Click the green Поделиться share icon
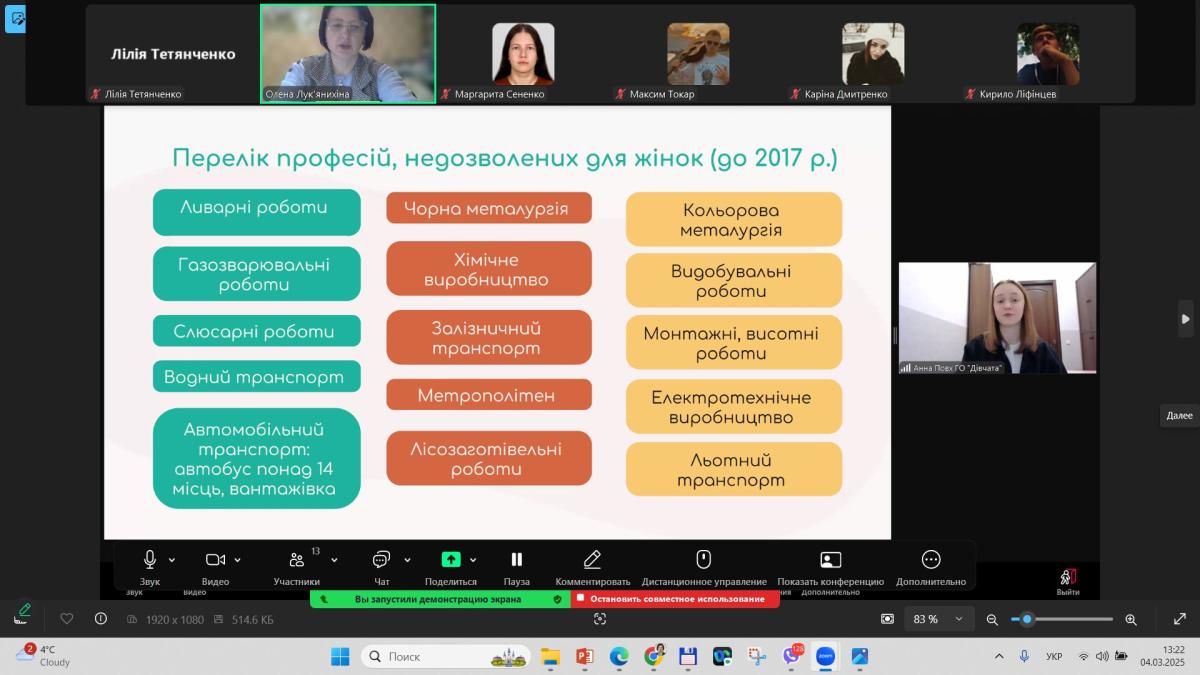The height and width of the screenshot is (675, 1200). pyautogui.click(x=451, y=559)
